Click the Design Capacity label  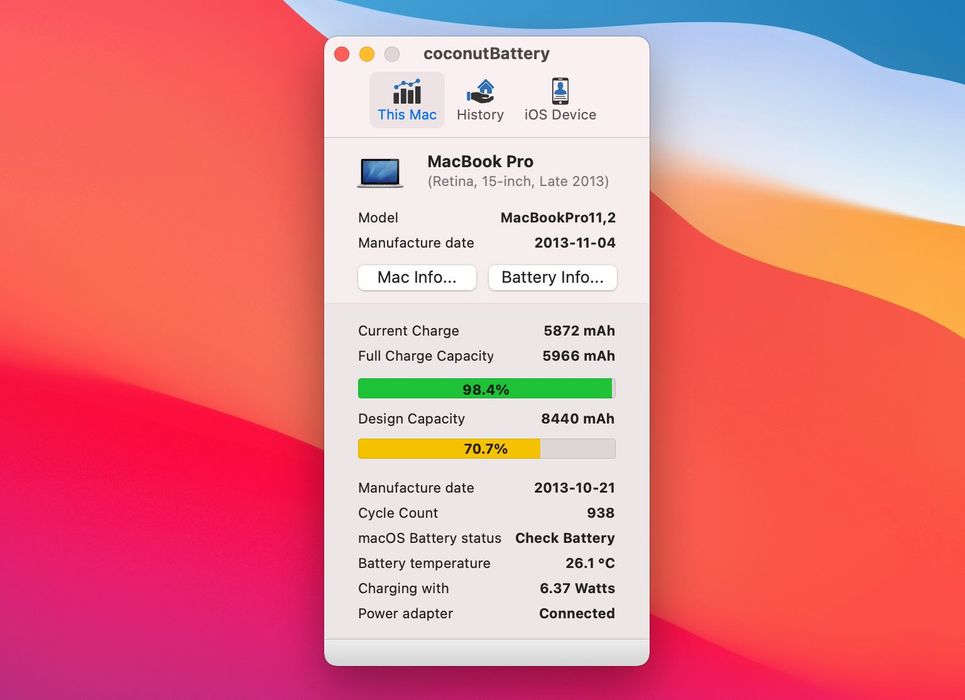coord(411,419)
